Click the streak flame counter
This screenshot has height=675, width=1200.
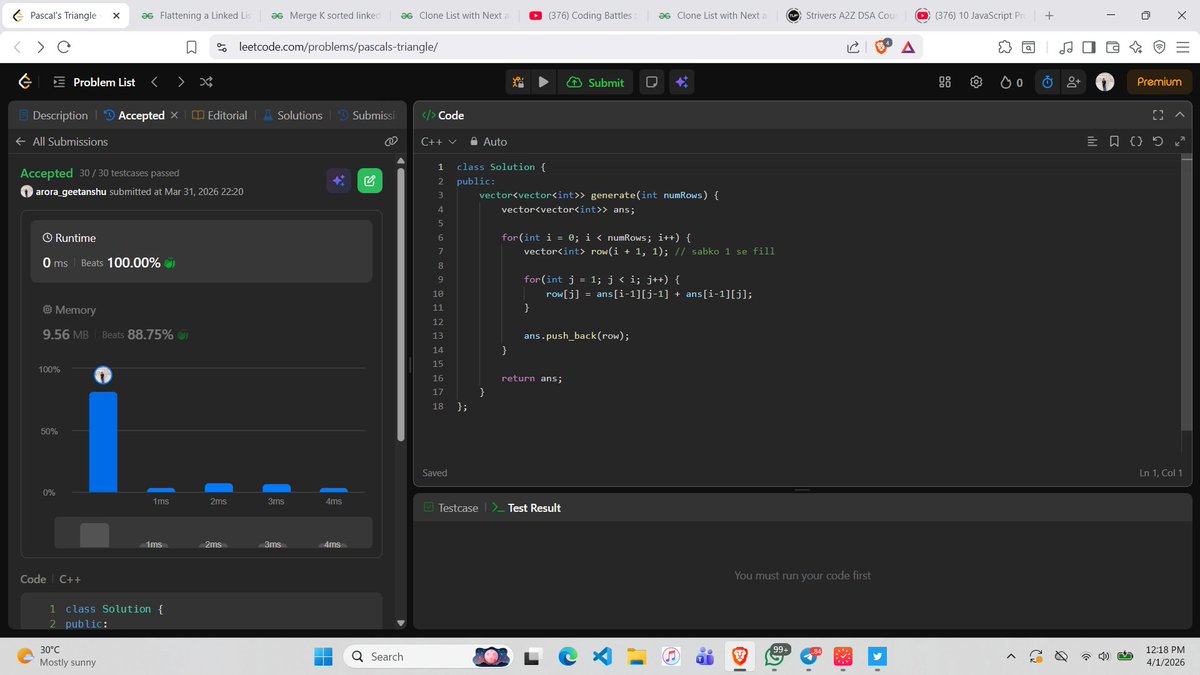pyautogui.click(x=1012, y=83)
